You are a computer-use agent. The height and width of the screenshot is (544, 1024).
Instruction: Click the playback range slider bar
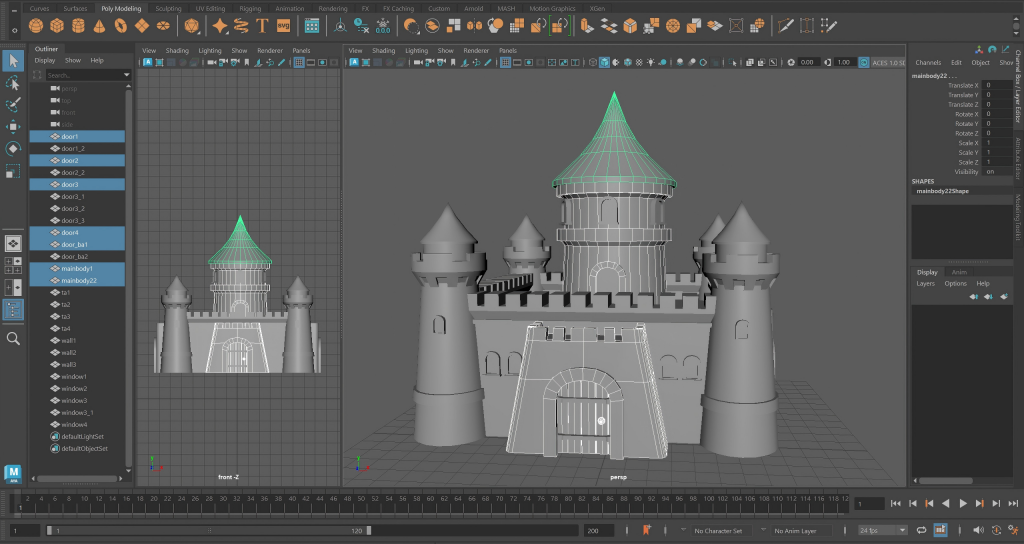(x=210, y=530)
